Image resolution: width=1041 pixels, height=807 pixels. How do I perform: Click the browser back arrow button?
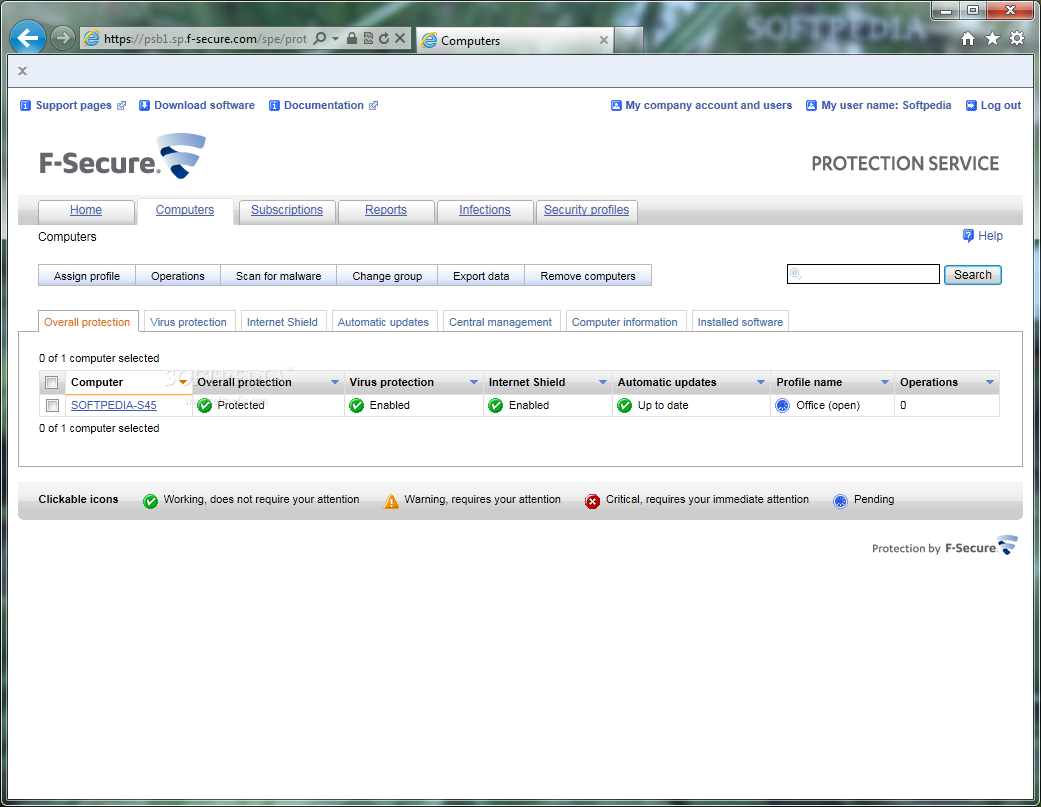point(27,38)
